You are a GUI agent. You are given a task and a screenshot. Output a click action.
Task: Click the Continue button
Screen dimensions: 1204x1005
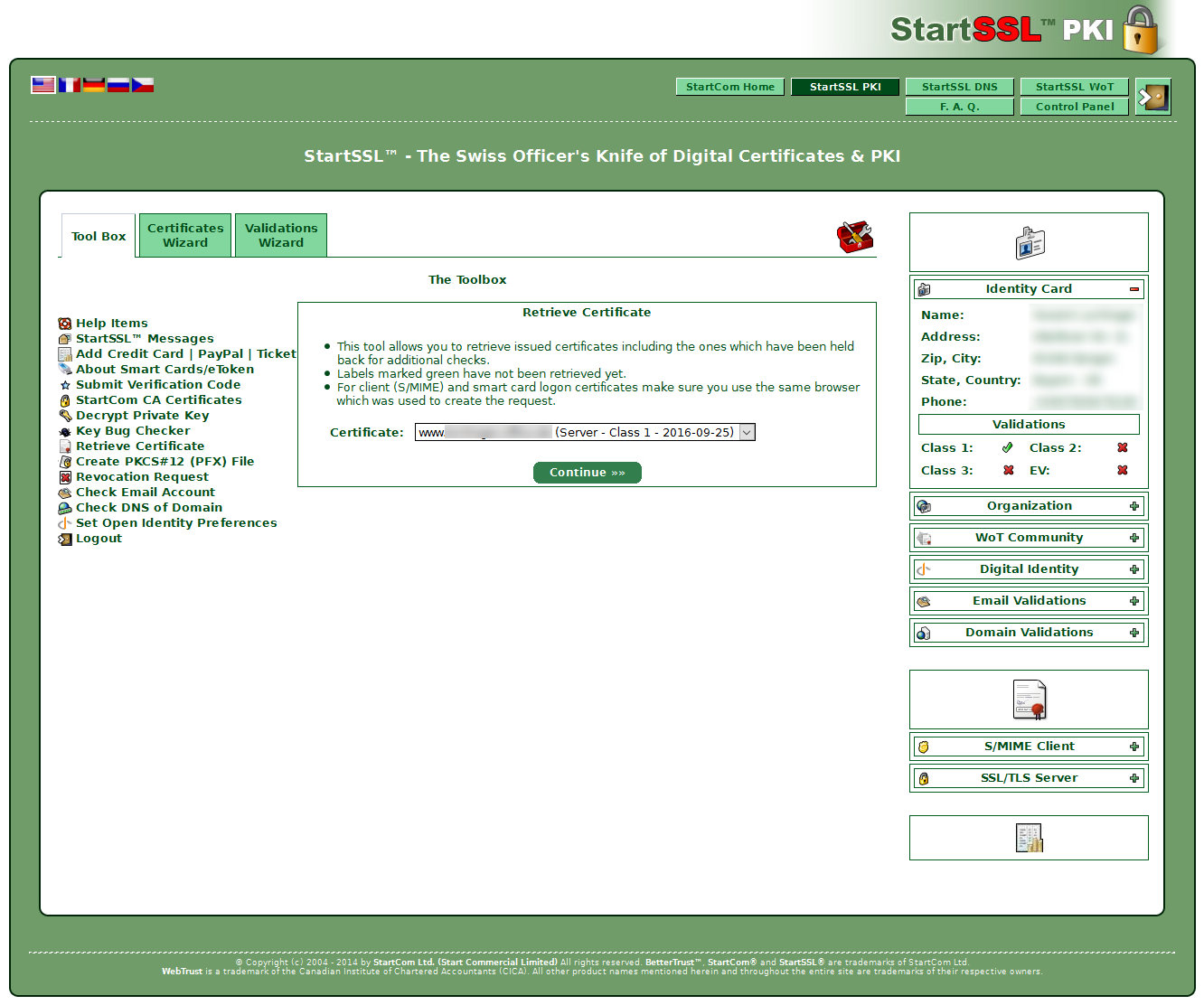[x=588, y=473]
